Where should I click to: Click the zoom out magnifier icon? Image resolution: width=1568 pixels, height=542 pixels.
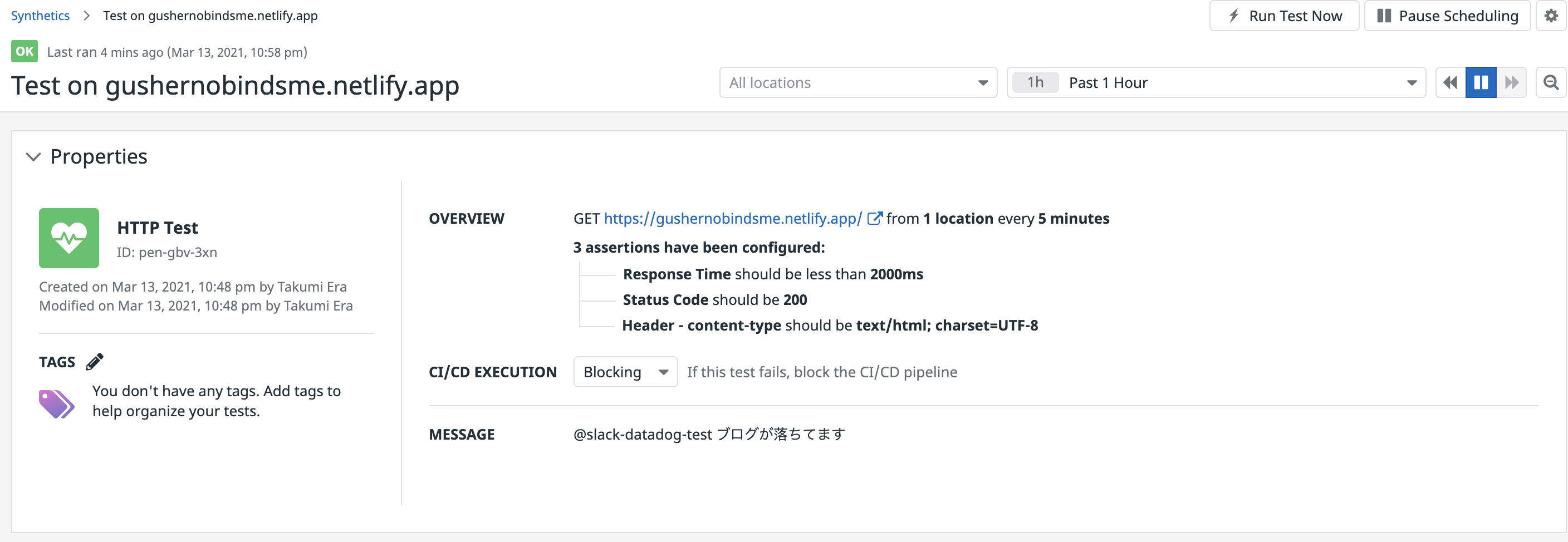[1550, 83]
